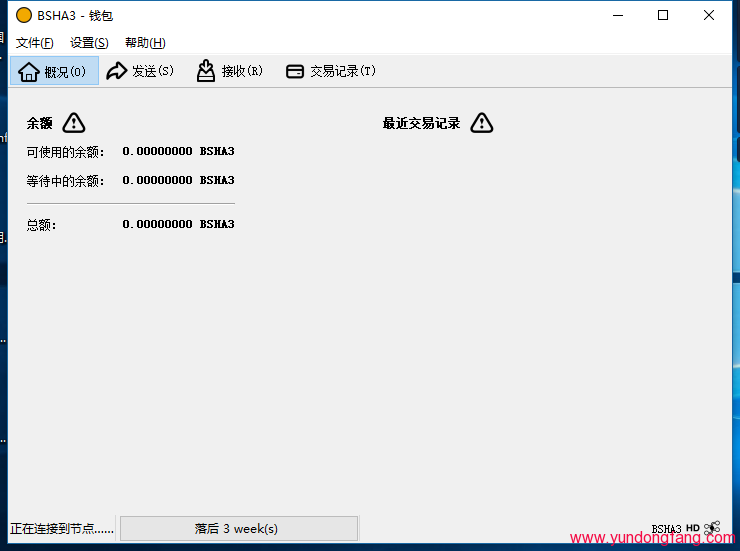Image resolution: width=740 pixels, height=551 pixels.
Task: Open the Receive (接收) tab
Action: pyautogui.click(x=230, y=71)
